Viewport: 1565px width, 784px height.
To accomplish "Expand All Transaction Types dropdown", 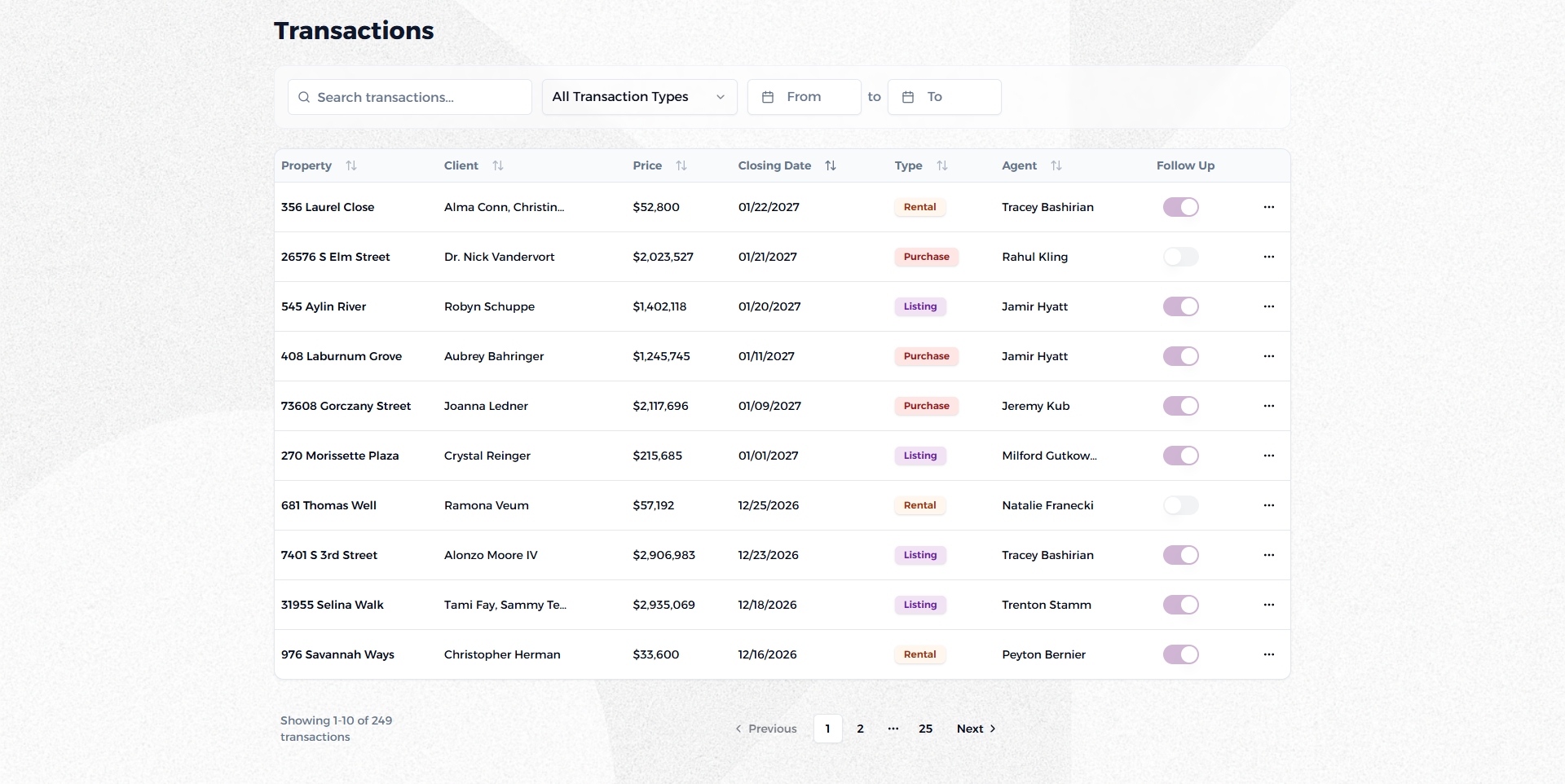I will (x=639, y=97).
